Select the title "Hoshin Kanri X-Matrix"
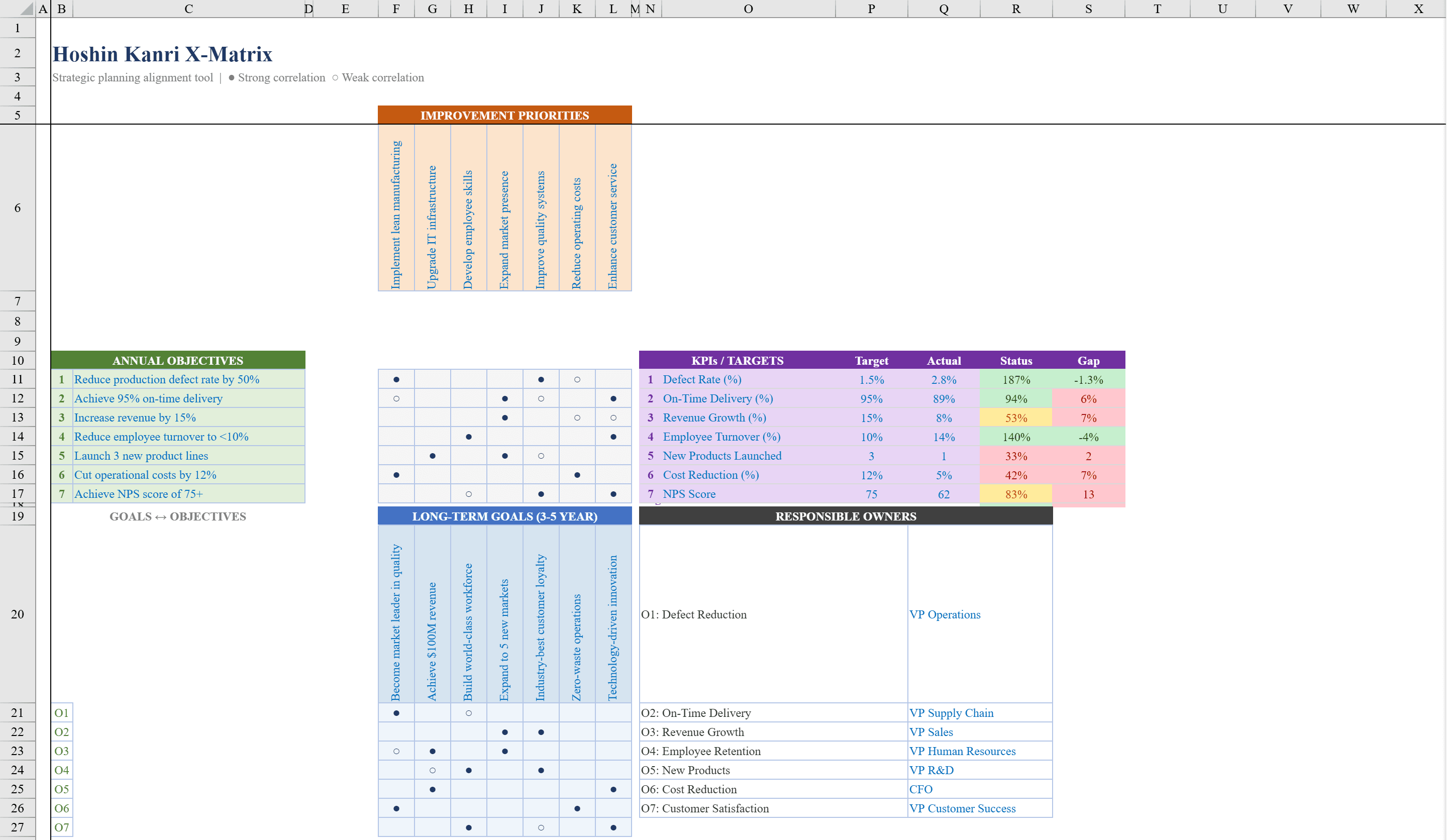 click(162, 53)
